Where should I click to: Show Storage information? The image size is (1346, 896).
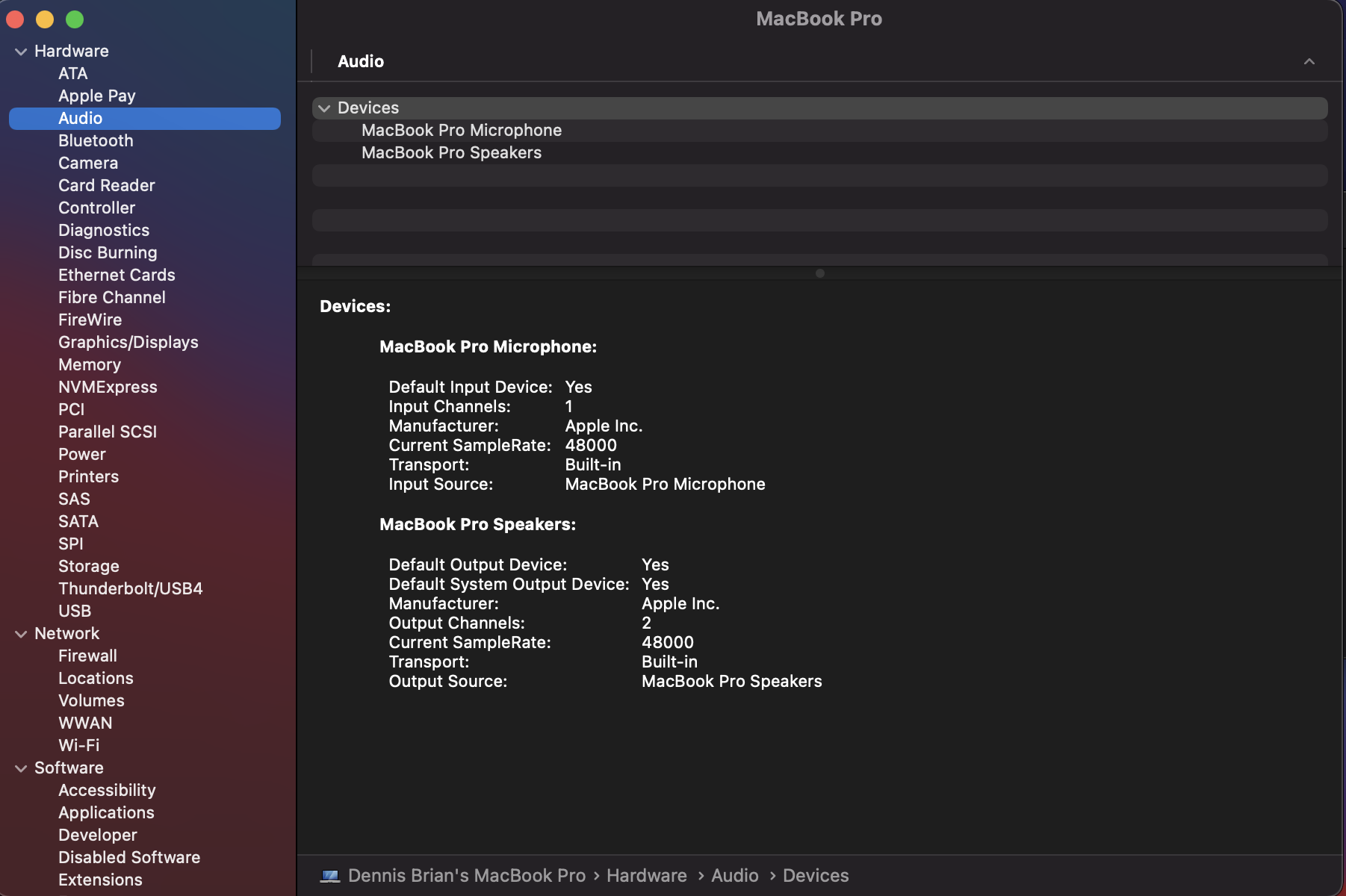tap(89, 566)
